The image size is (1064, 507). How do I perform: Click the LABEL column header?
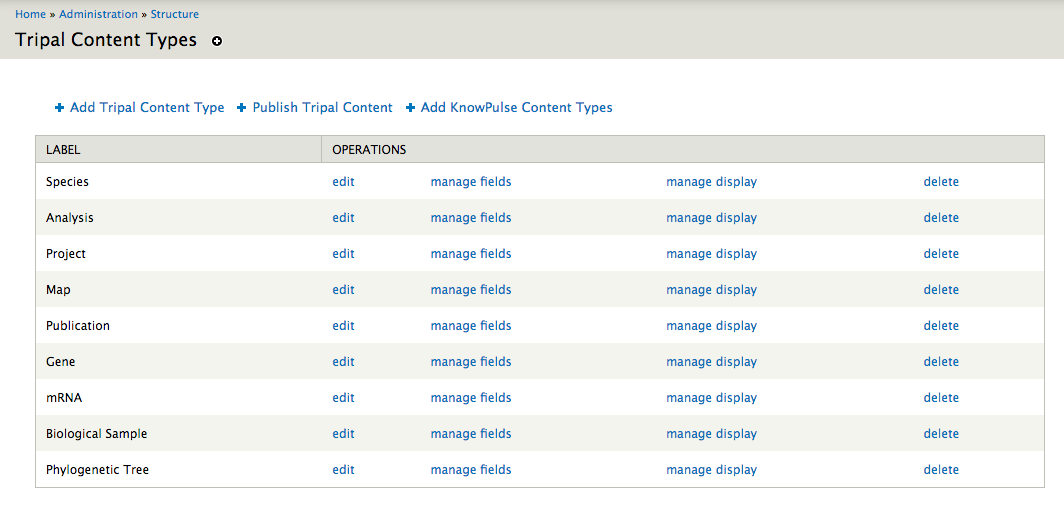click(178, 149)
